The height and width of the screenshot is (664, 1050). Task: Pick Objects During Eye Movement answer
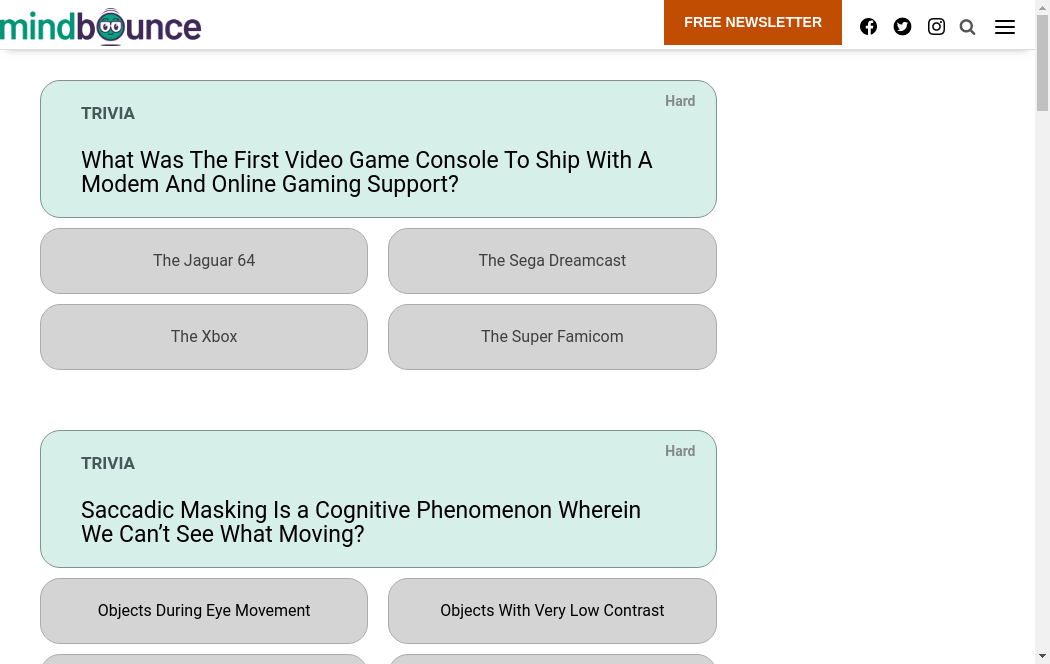204,611
